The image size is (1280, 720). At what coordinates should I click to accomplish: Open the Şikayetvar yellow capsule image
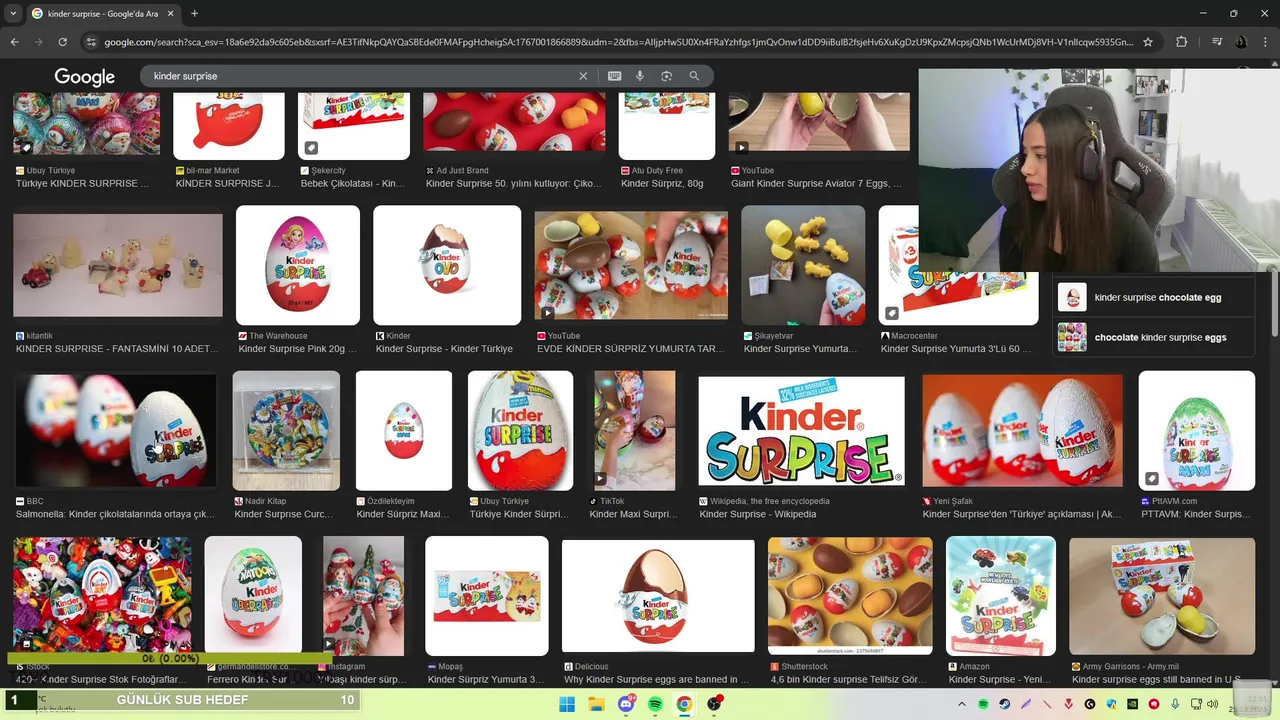803,265
